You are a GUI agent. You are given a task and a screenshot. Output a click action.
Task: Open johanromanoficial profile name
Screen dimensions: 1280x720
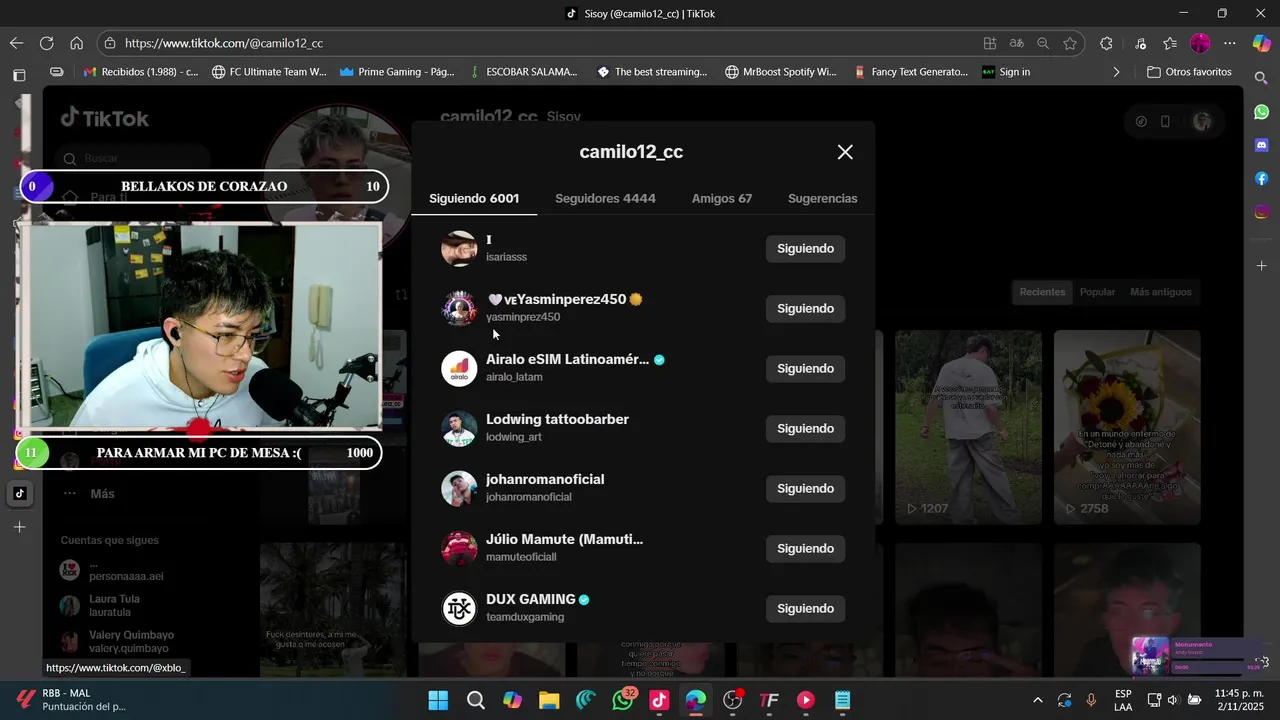545,479
